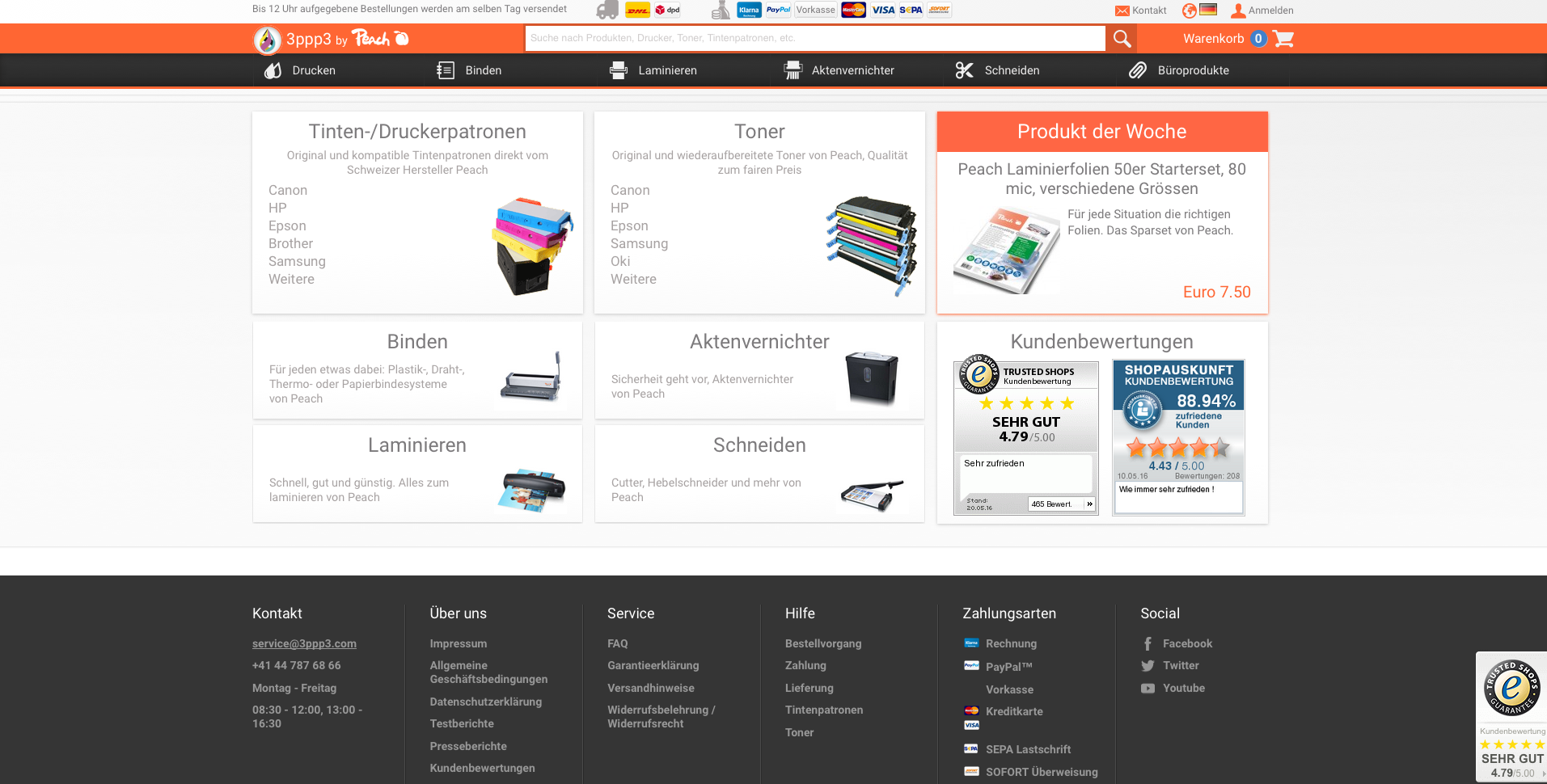This screenshot has width=1547, height=784.
Task: Click the 465 Bewert. button
Action: point(1061,504)
